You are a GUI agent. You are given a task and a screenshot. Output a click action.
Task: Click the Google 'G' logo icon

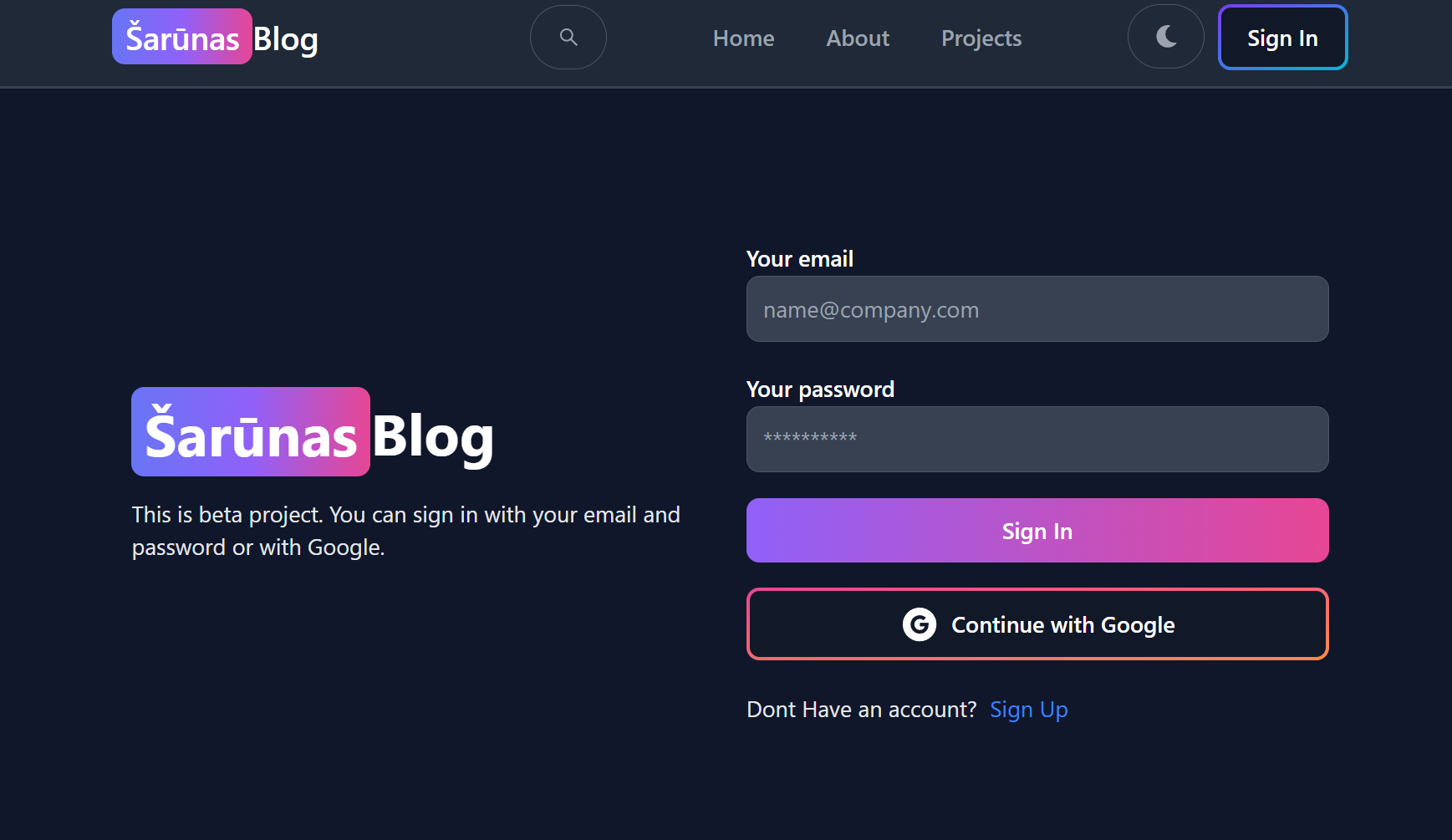point(920,624)
